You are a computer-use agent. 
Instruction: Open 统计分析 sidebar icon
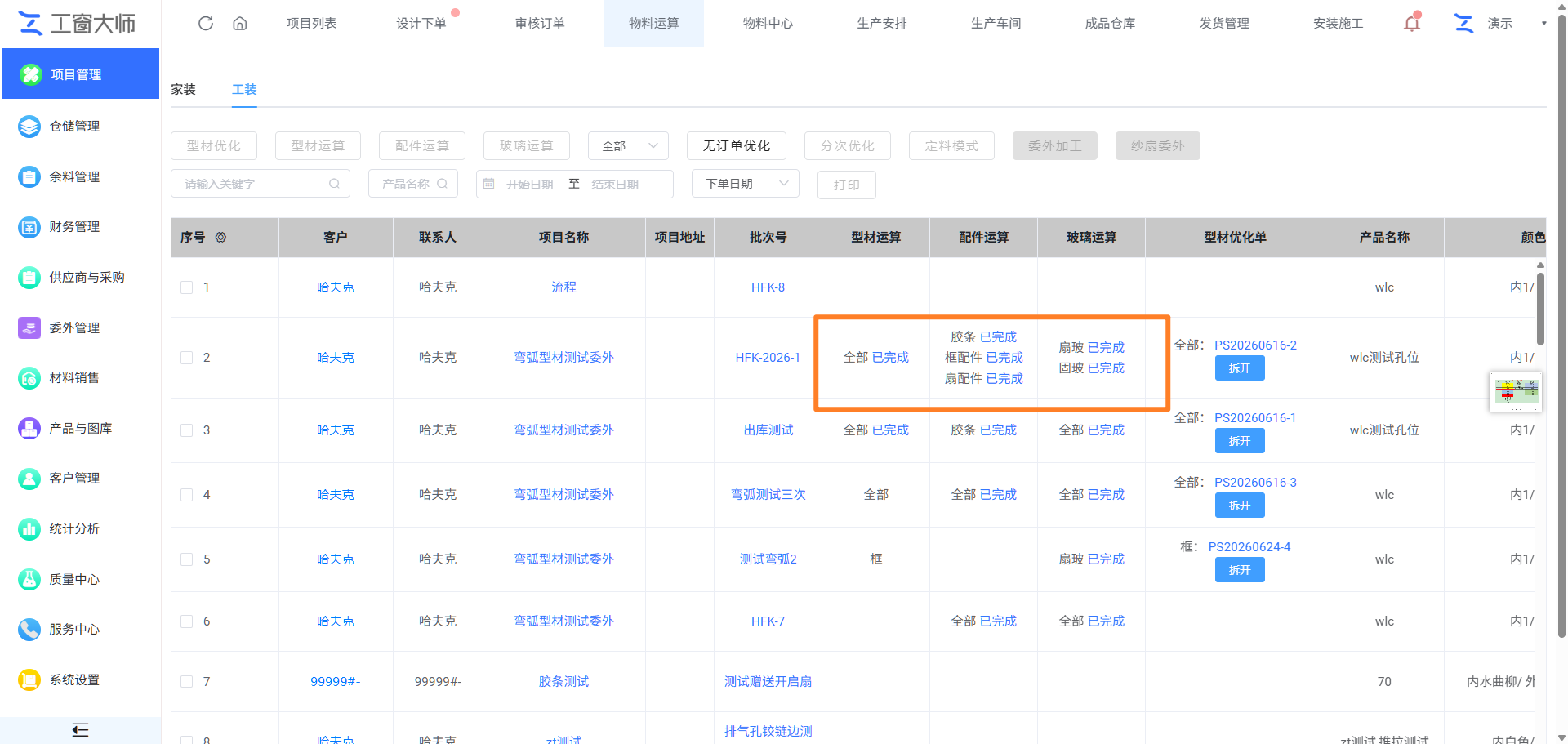point(29,529)
